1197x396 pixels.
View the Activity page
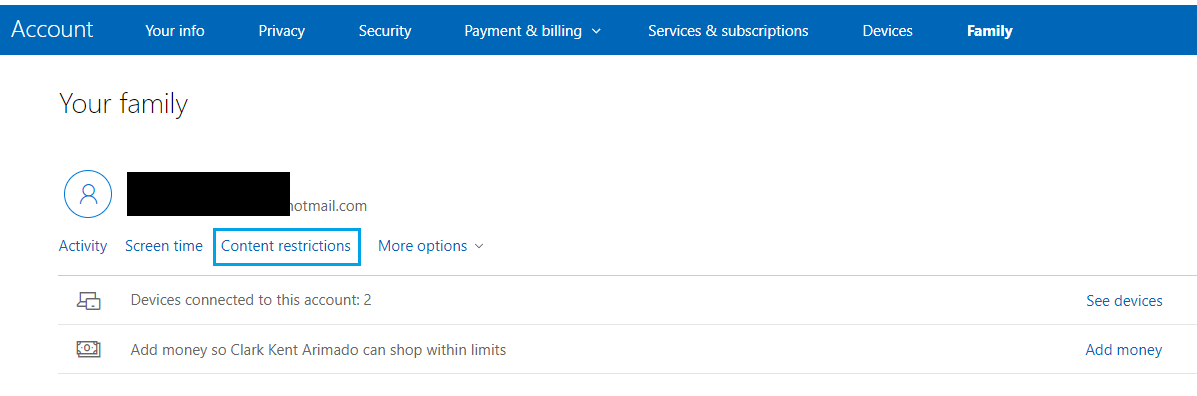coord(82,246)
